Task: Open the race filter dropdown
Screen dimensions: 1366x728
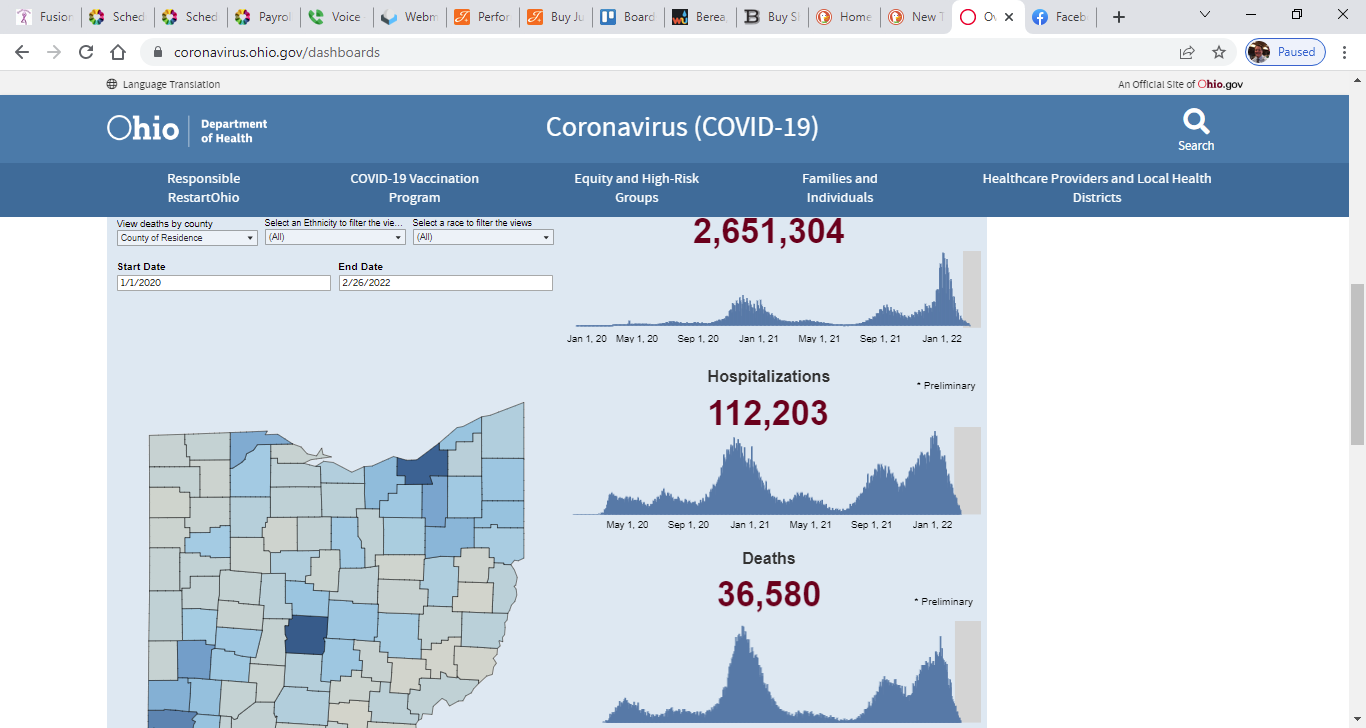Action: 483,238
